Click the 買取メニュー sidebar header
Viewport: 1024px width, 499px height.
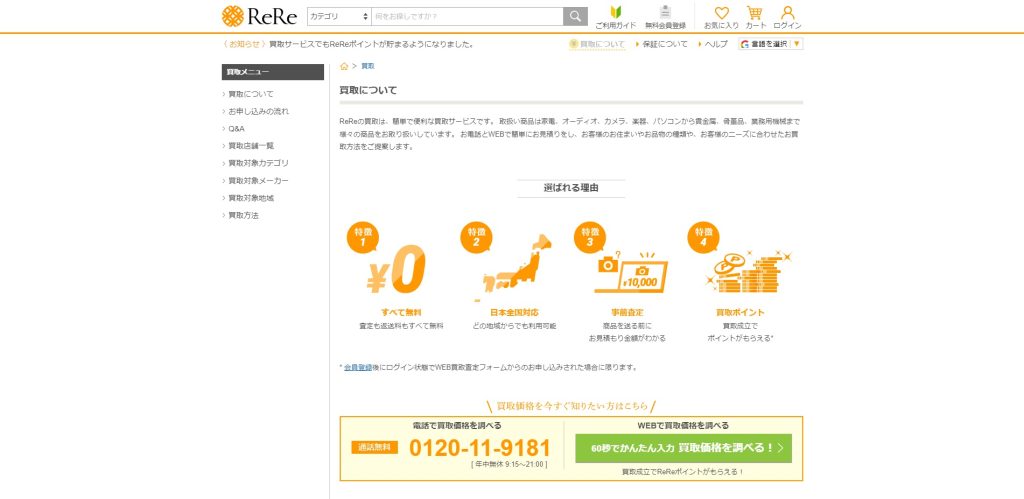(x=273, y=72)
